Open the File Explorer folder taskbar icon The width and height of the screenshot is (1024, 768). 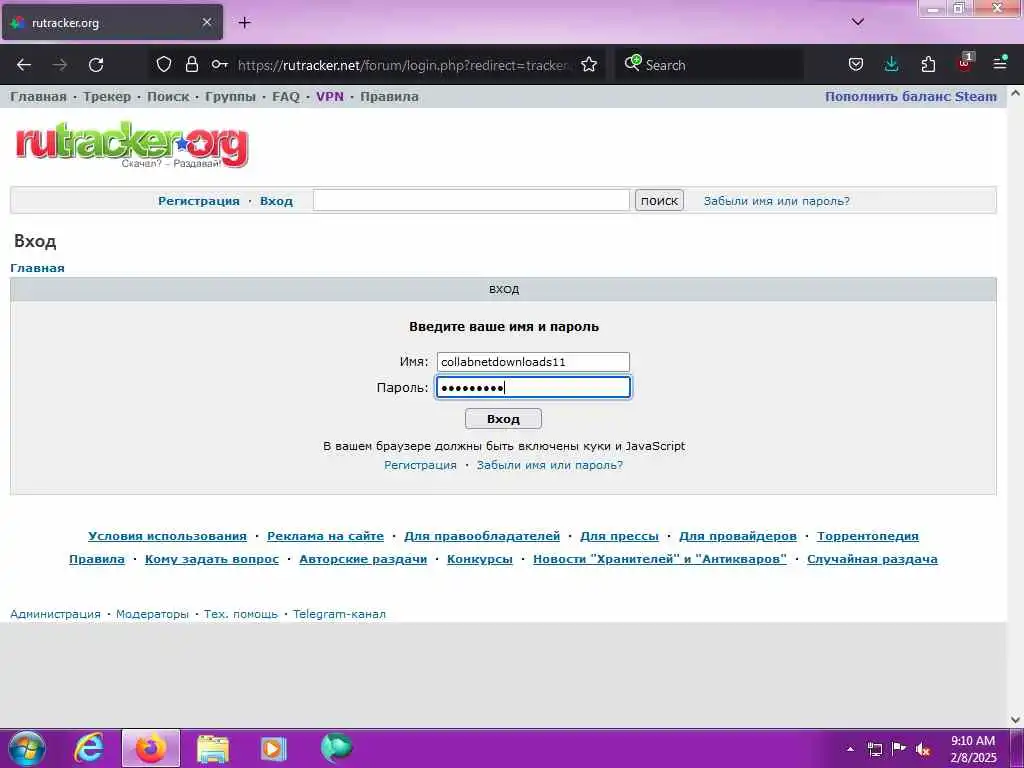tap(213, 748)
